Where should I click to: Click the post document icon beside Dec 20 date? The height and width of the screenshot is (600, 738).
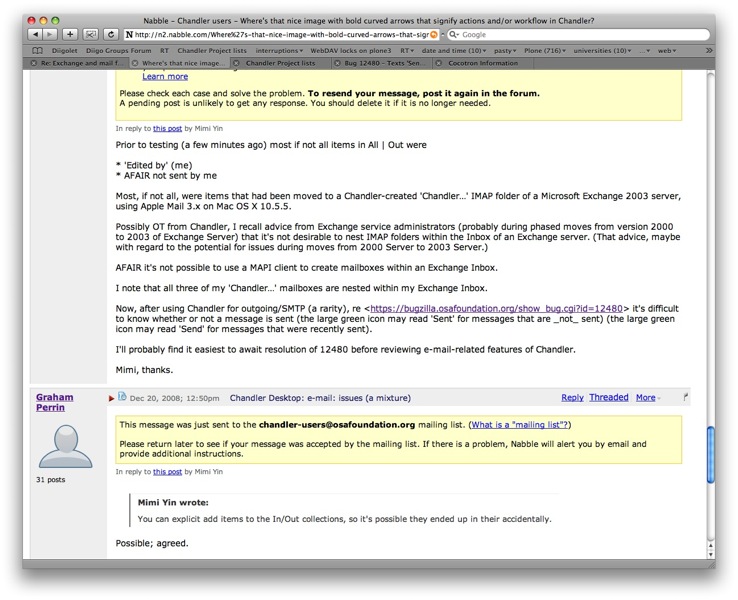pyautogui.click(x=122, y=397)
